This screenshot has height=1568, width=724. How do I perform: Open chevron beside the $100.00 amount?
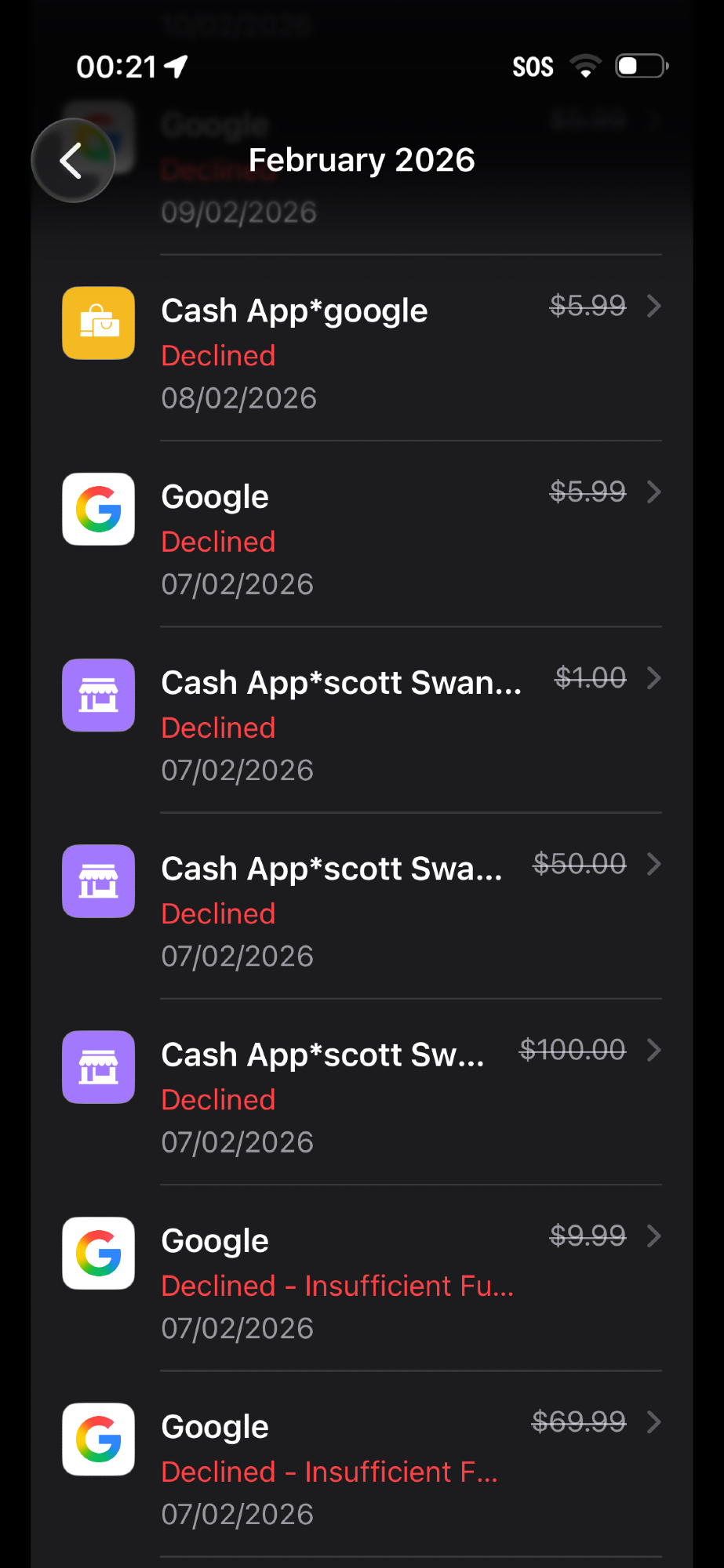[653, 1050]
